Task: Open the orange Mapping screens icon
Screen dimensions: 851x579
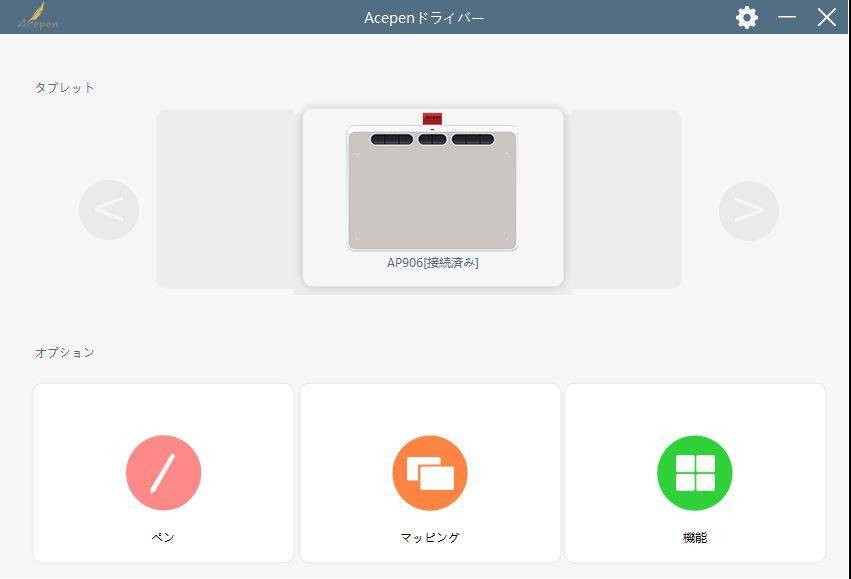Action: pos(430,473)
